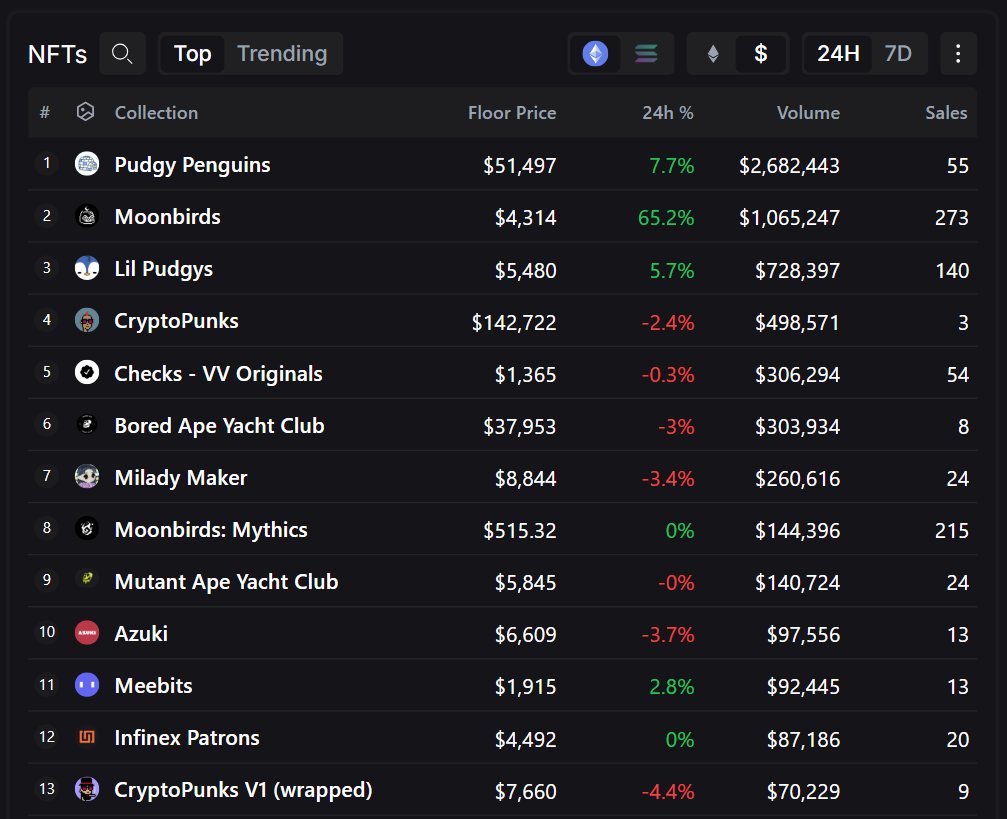Select the 7D time range
This screenshot has height=819, width=1007.
[898, 53]
